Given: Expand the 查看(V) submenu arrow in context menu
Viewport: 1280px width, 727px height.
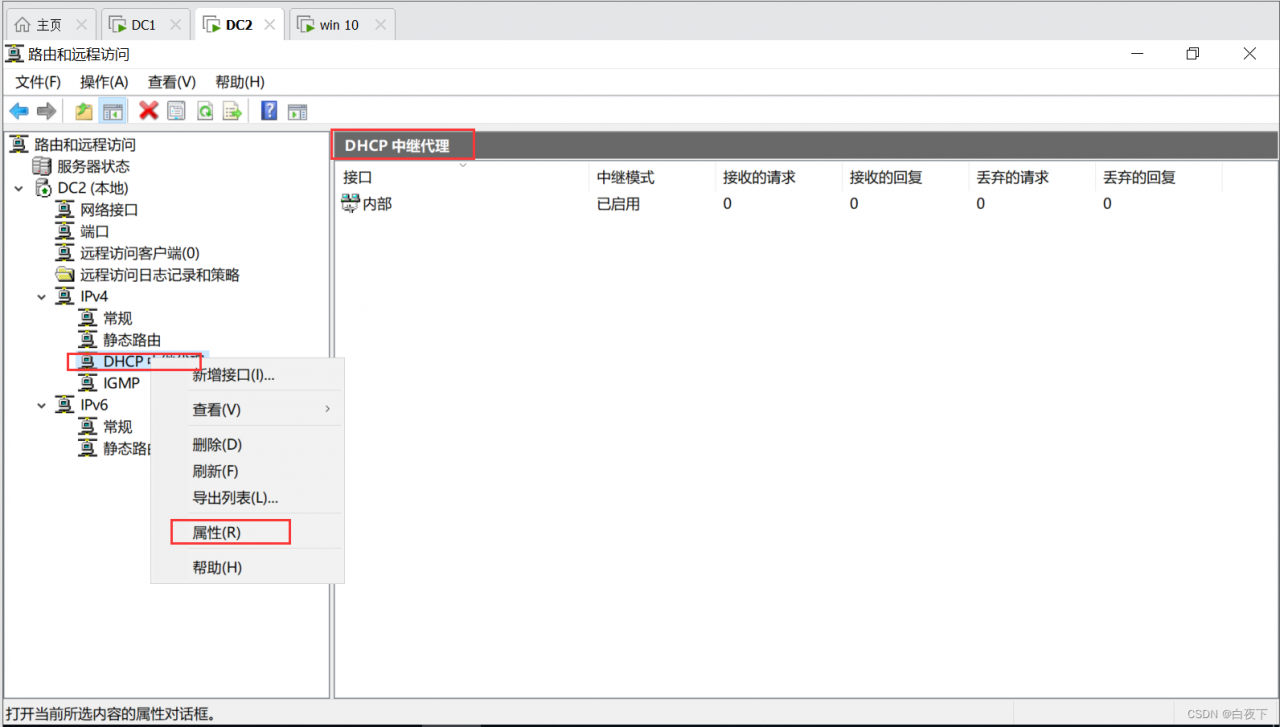Looking at the screenshot, I should pyautogui.click(x=327, y=409).
